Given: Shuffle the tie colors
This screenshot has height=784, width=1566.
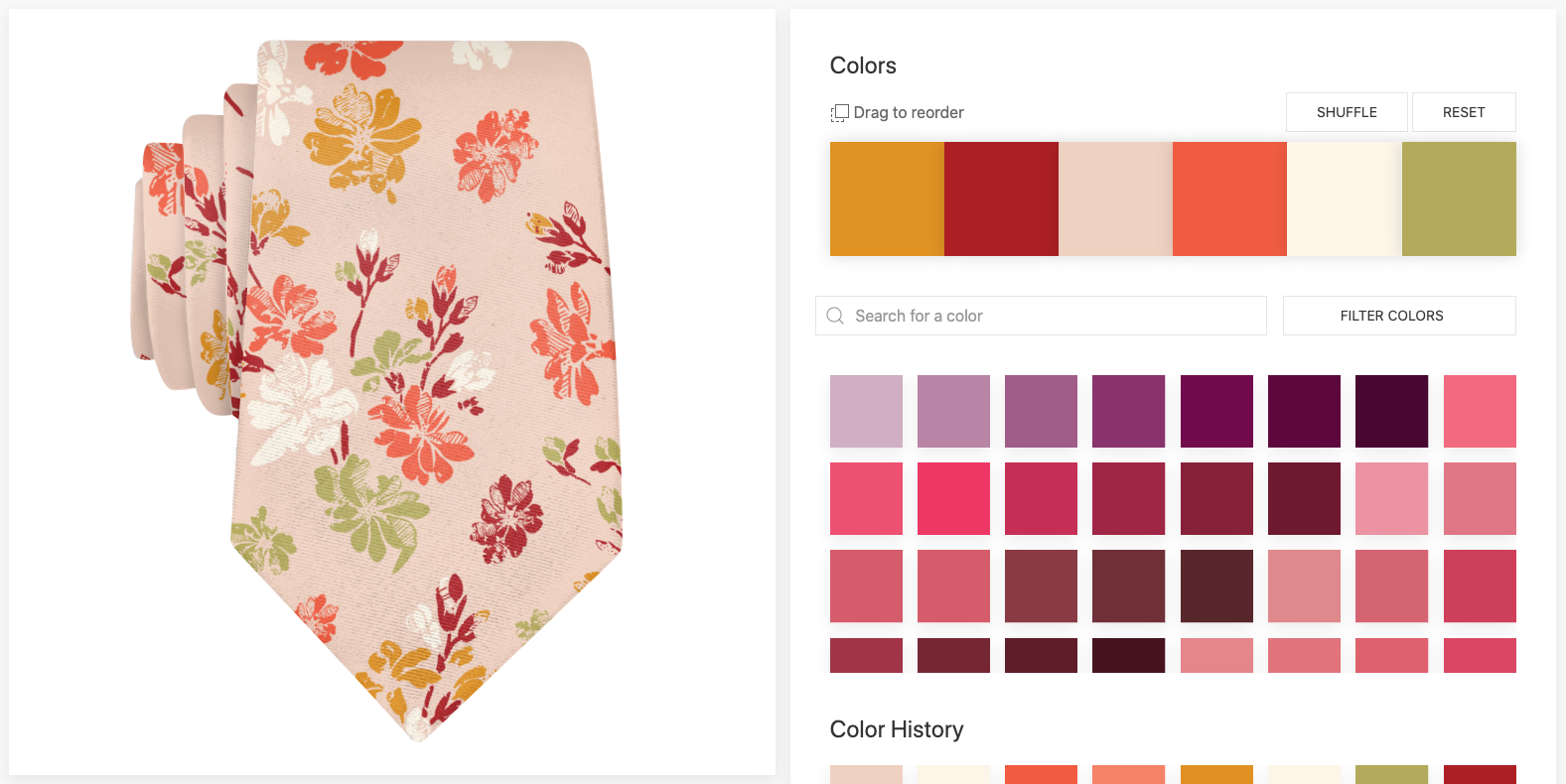Looking at the screenshot, I should [1347, 112].
